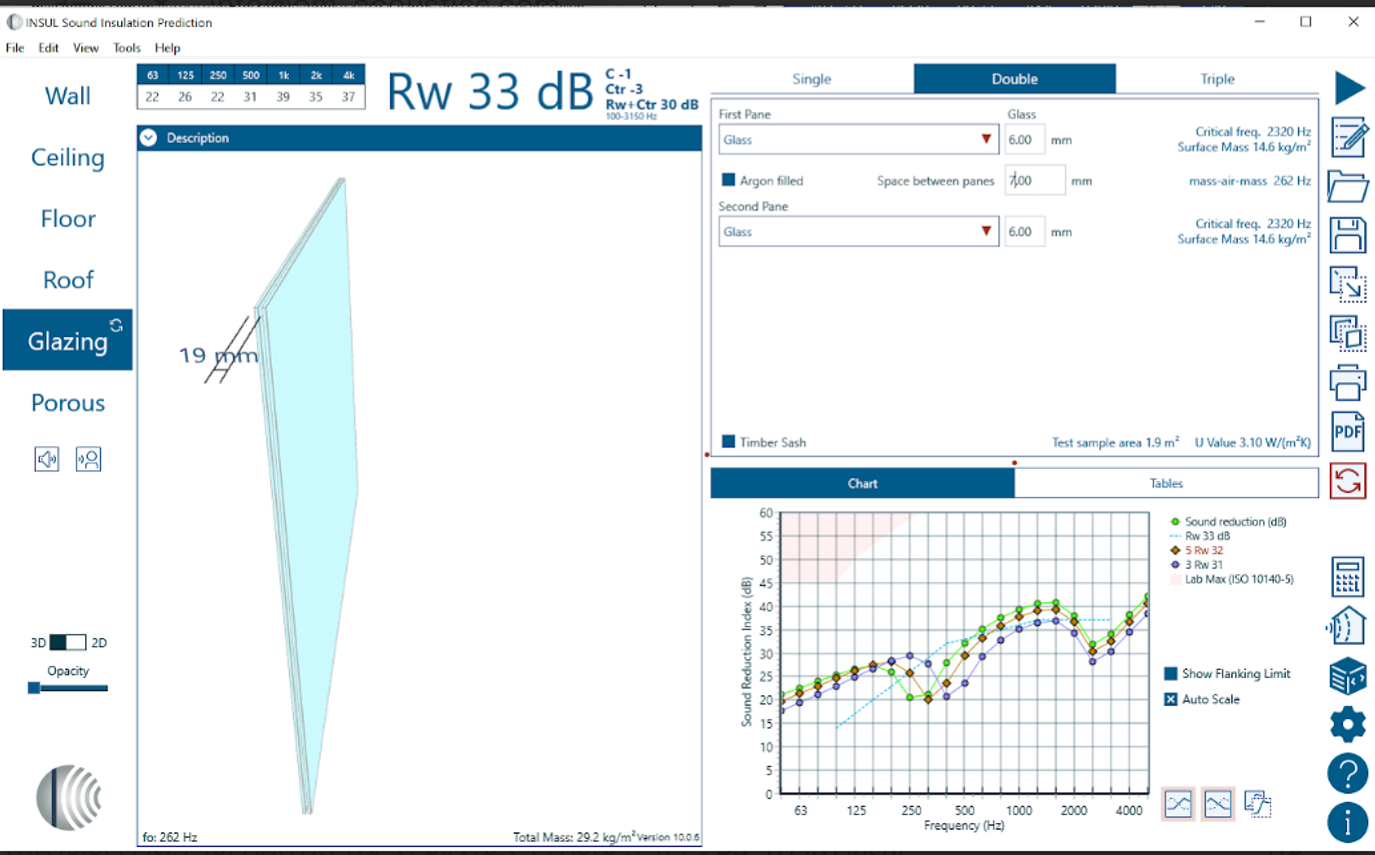Click the loudspeaker icon below Porous

point(47,459)
